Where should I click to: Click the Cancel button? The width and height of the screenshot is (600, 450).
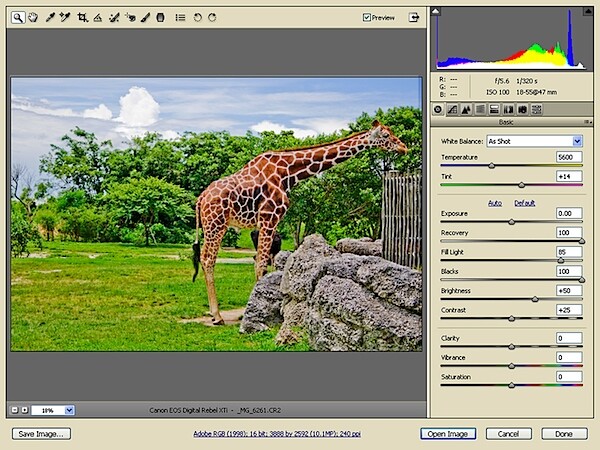coord(509,434)
